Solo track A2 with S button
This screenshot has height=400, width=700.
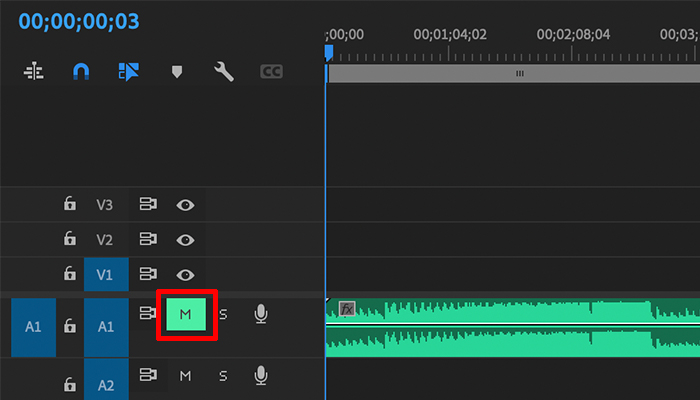223,376
